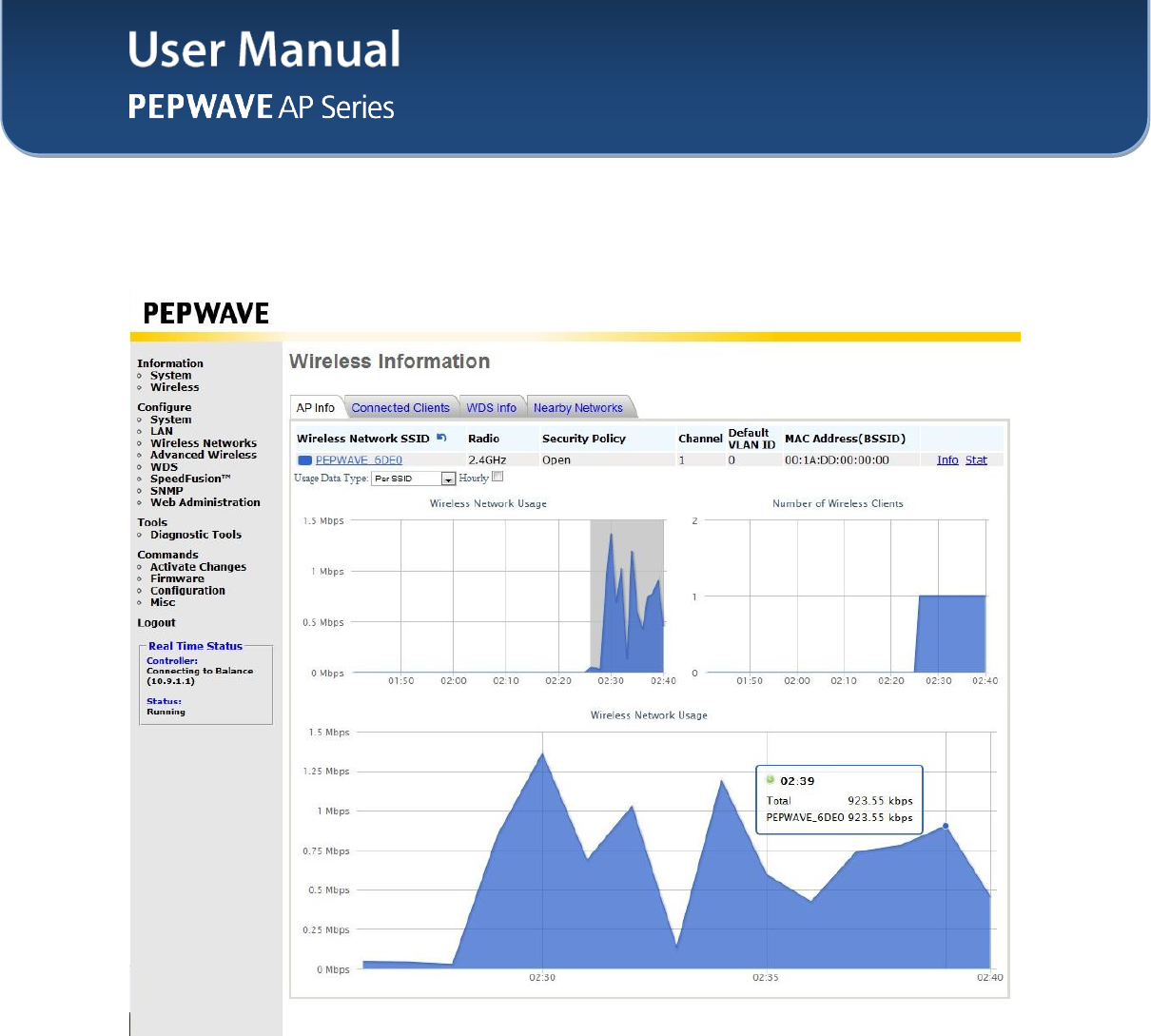This screenshot has height=1036, width=1151.
Task: Open SNMP configuration page
Action: pyautogui.click(x=166, y=491)
